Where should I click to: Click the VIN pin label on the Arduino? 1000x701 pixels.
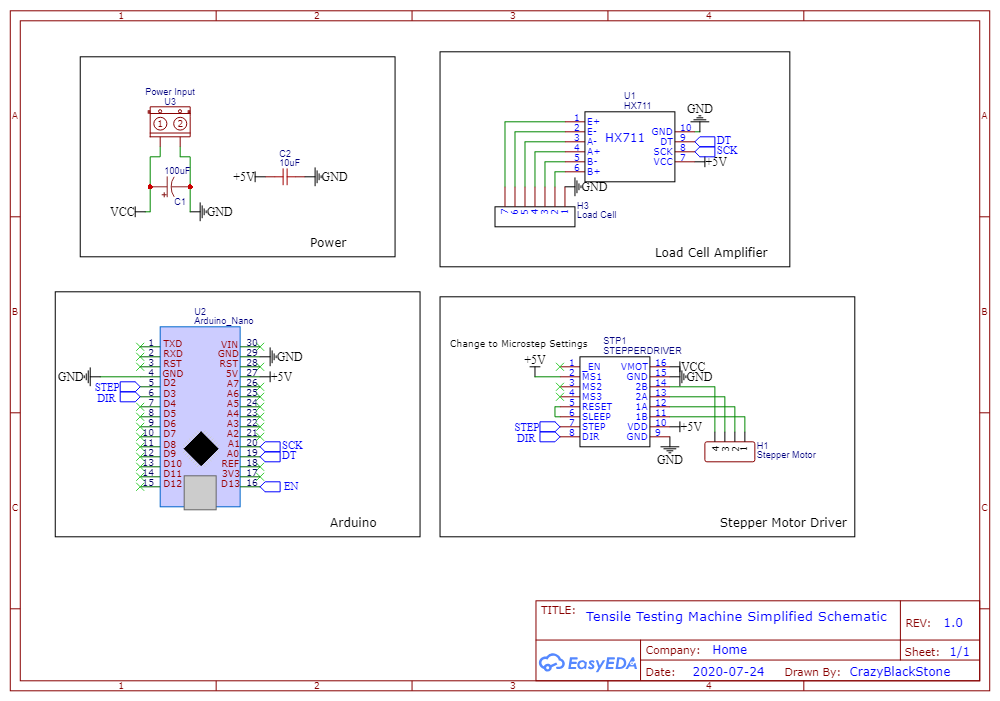pos(230,344)
